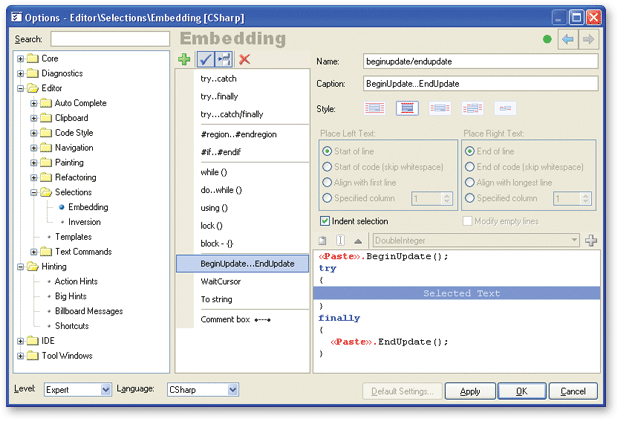Click the Apply button

[470, 391]
